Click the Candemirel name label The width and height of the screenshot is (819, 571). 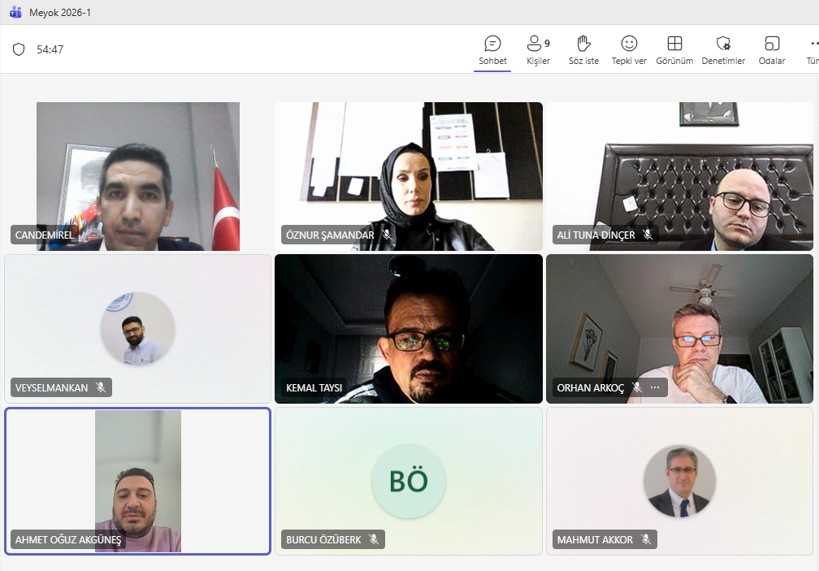(x=44, y=235)
